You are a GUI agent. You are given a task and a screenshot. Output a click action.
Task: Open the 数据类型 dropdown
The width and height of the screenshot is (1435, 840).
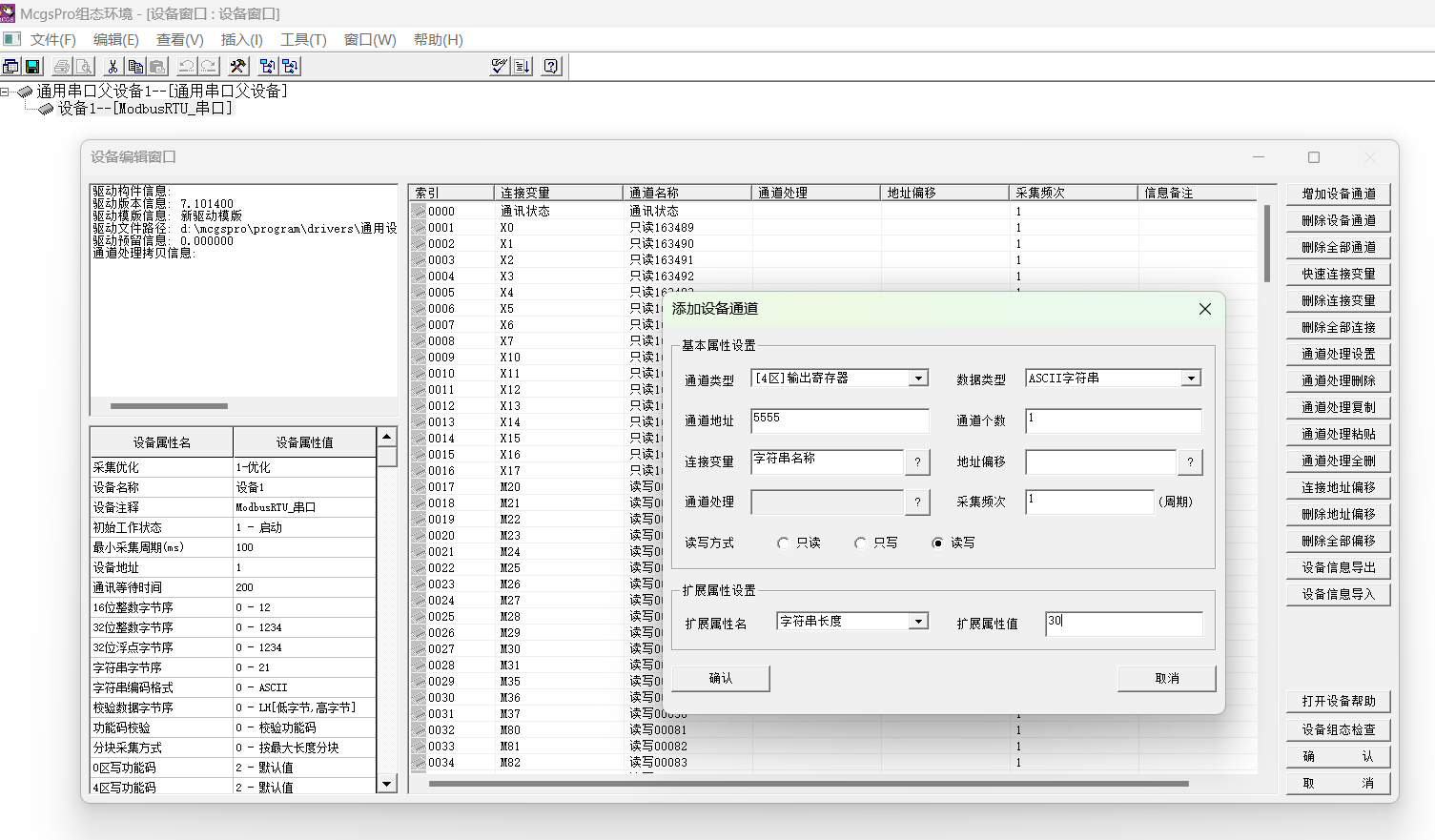click(x=1191, y=379)
